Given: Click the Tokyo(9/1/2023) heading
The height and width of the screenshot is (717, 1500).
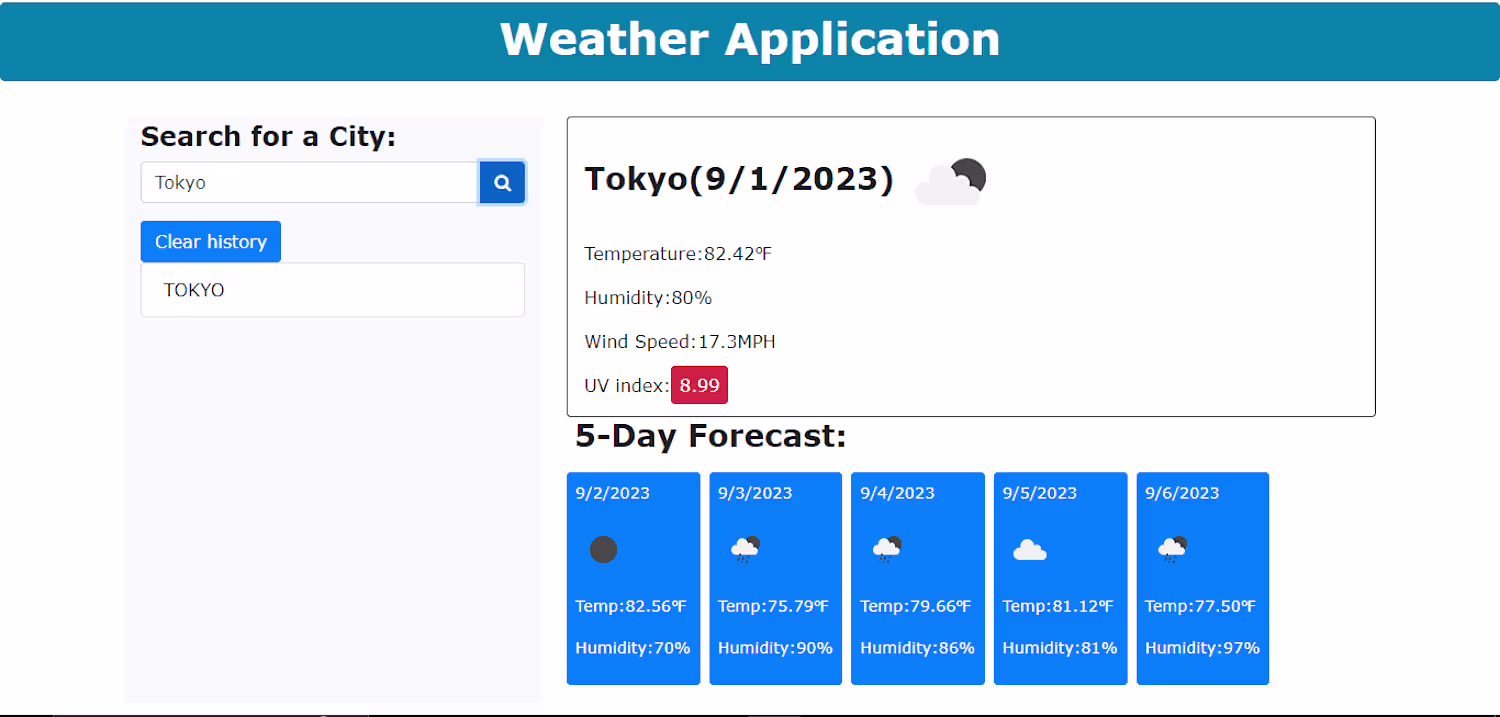Looking at the screenshot, I should tap(739, 179).
